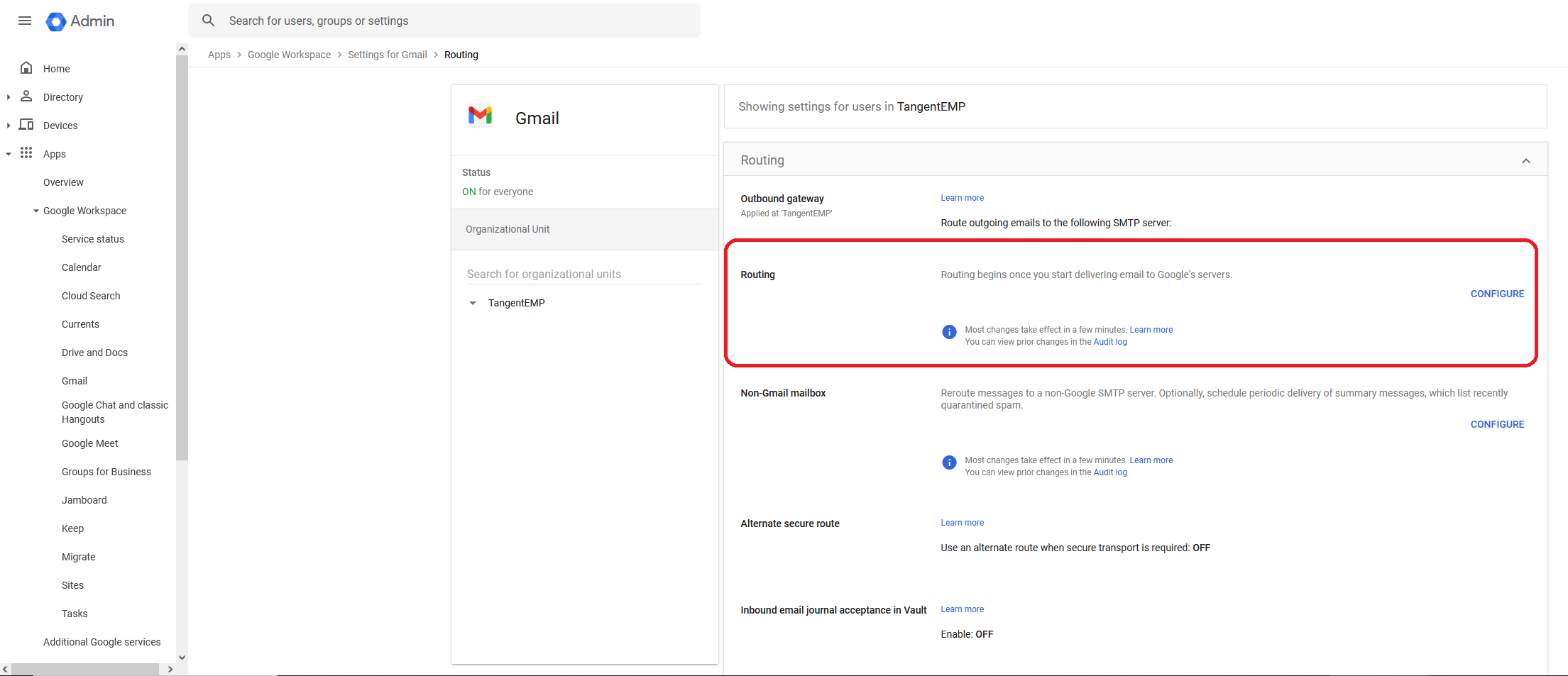Screen dimensions: 1568x676
Task: Select Drive and Docs in sidebar
Action: [94, 353]
